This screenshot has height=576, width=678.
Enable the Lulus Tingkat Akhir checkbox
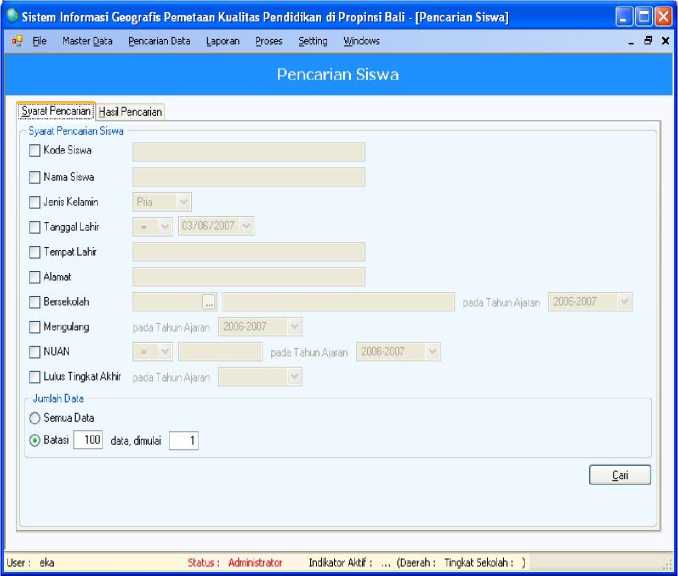[x=35, y=377]
